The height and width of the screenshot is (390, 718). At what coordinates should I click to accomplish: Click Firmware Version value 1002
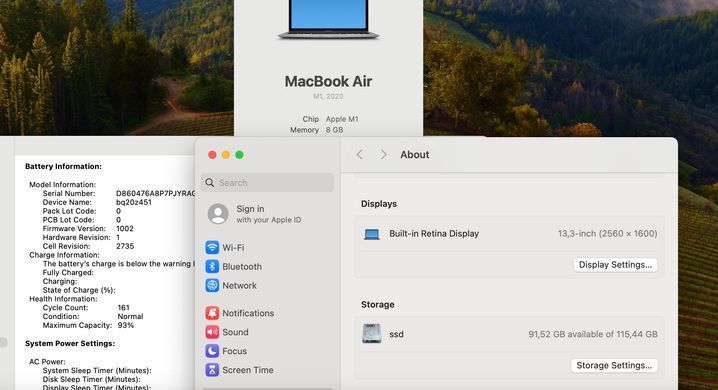[125, 228]
